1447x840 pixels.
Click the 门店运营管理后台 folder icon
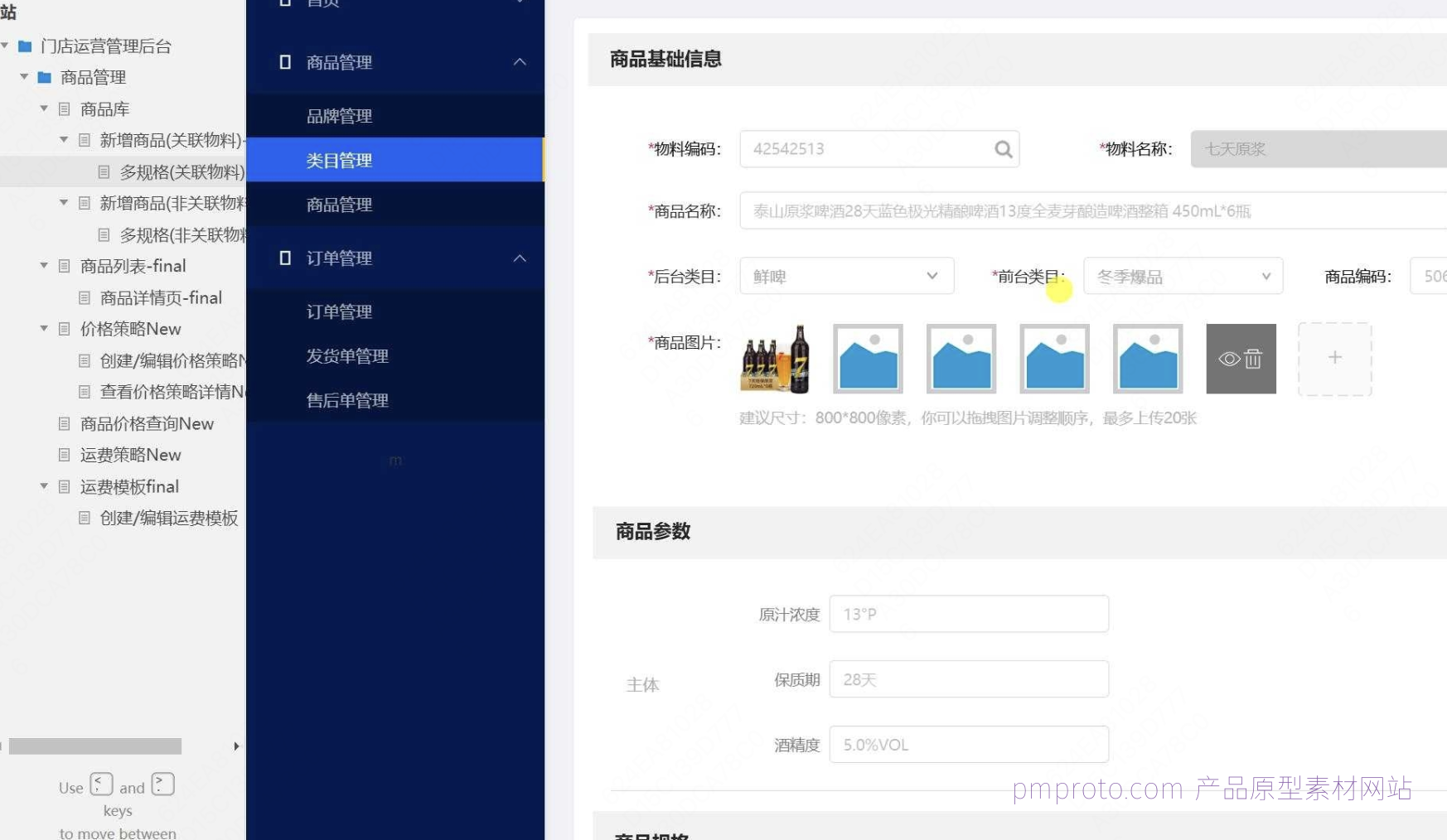click(x=25, y=46)
